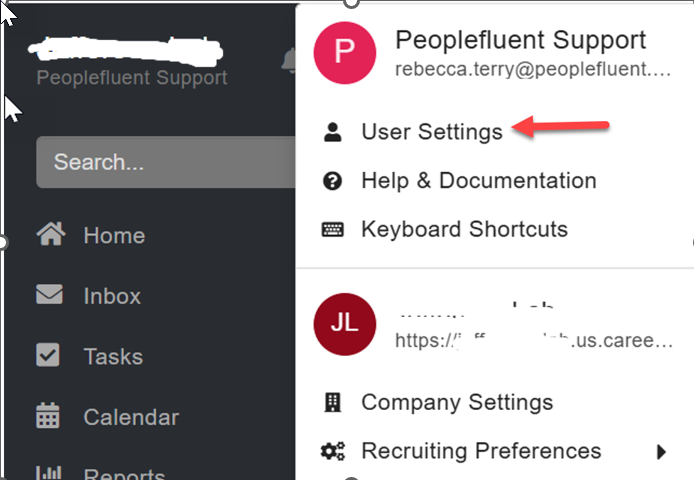Click the notification bell icon

289,60
